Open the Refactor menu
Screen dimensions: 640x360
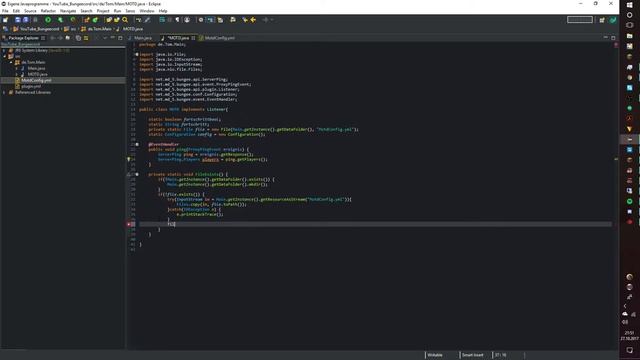[x=48, y=11]
